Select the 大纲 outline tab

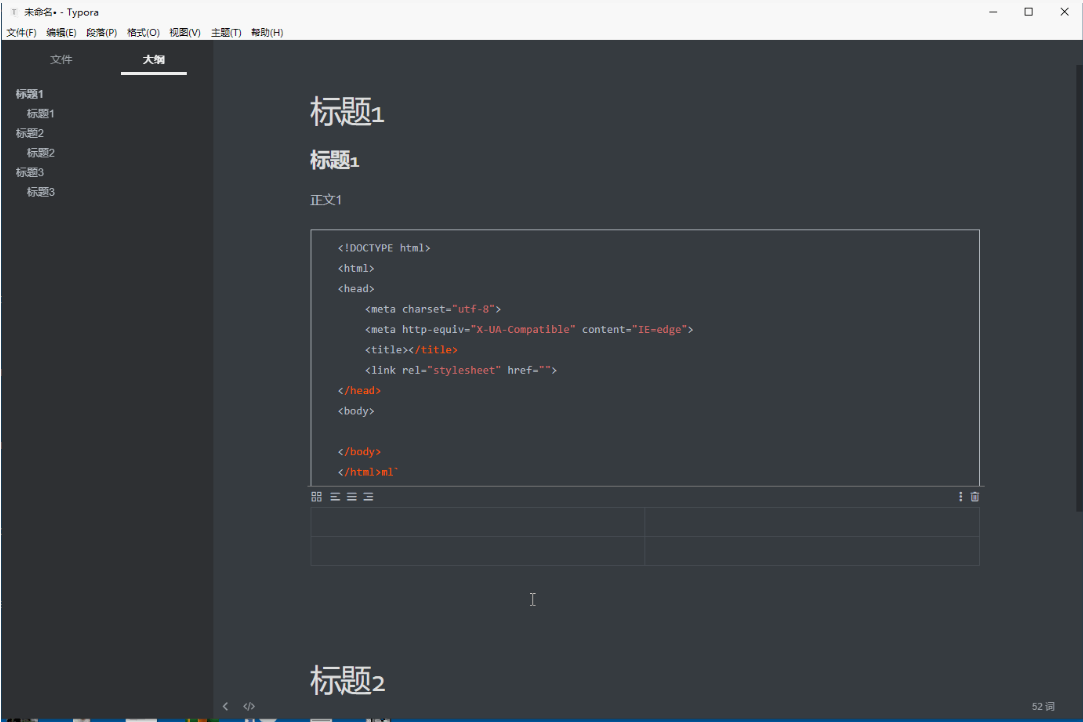coord(153,59)
